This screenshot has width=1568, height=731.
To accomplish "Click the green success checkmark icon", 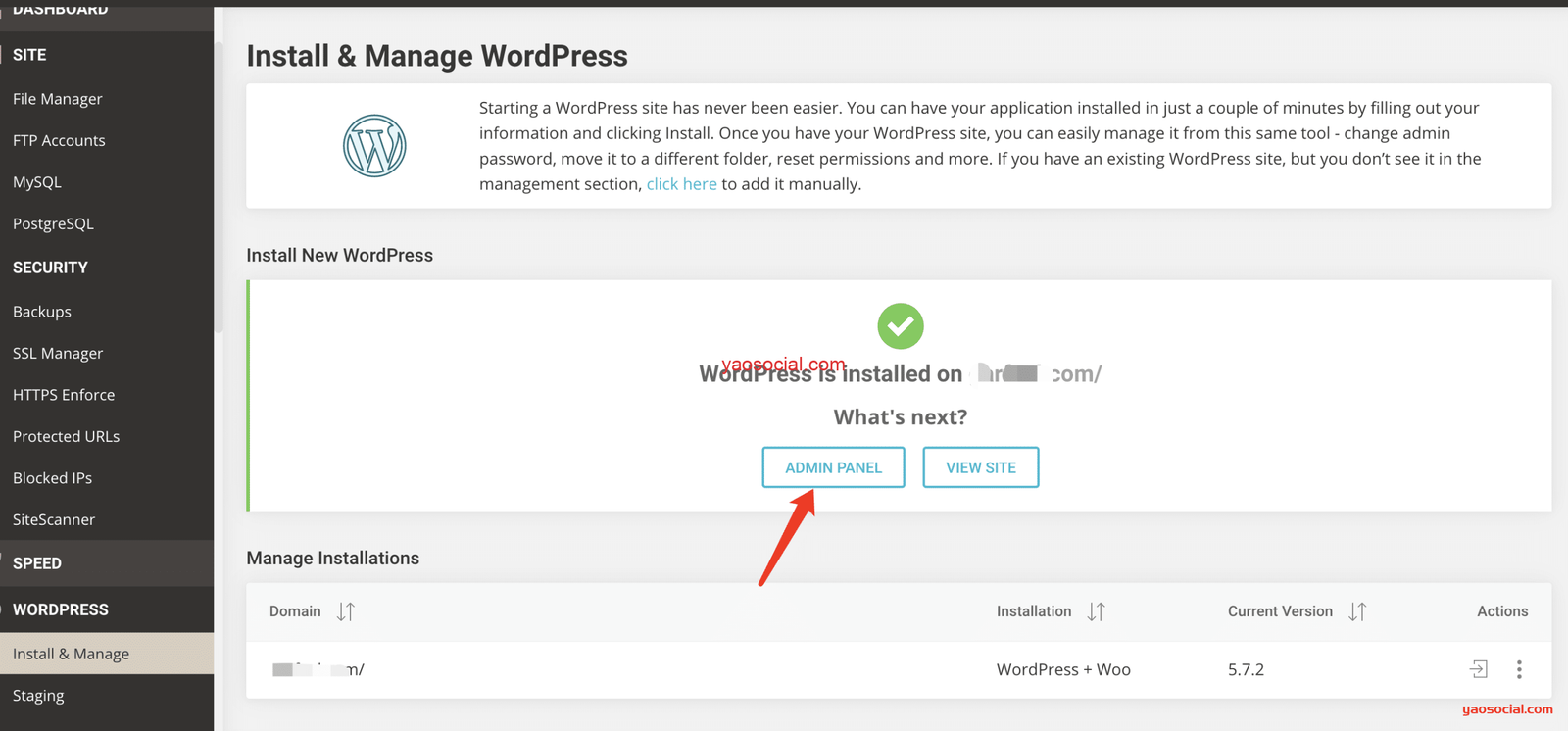I will 900,326.
